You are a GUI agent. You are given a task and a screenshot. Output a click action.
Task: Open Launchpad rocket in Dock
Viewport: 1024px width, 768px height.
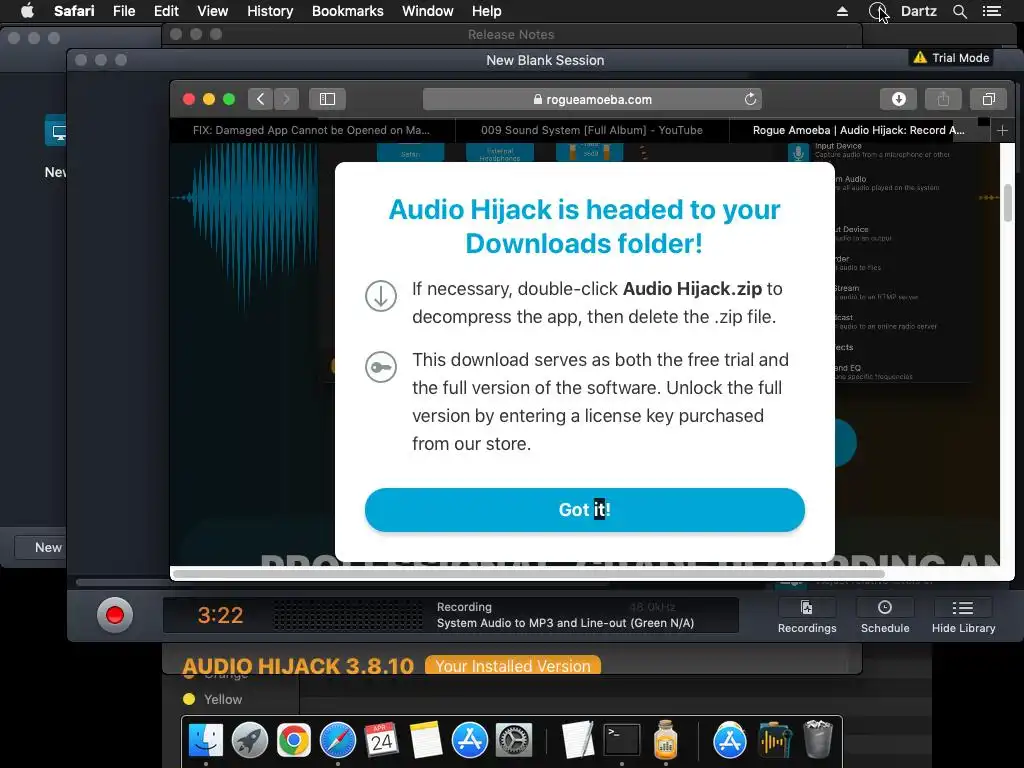pos(249,740)
